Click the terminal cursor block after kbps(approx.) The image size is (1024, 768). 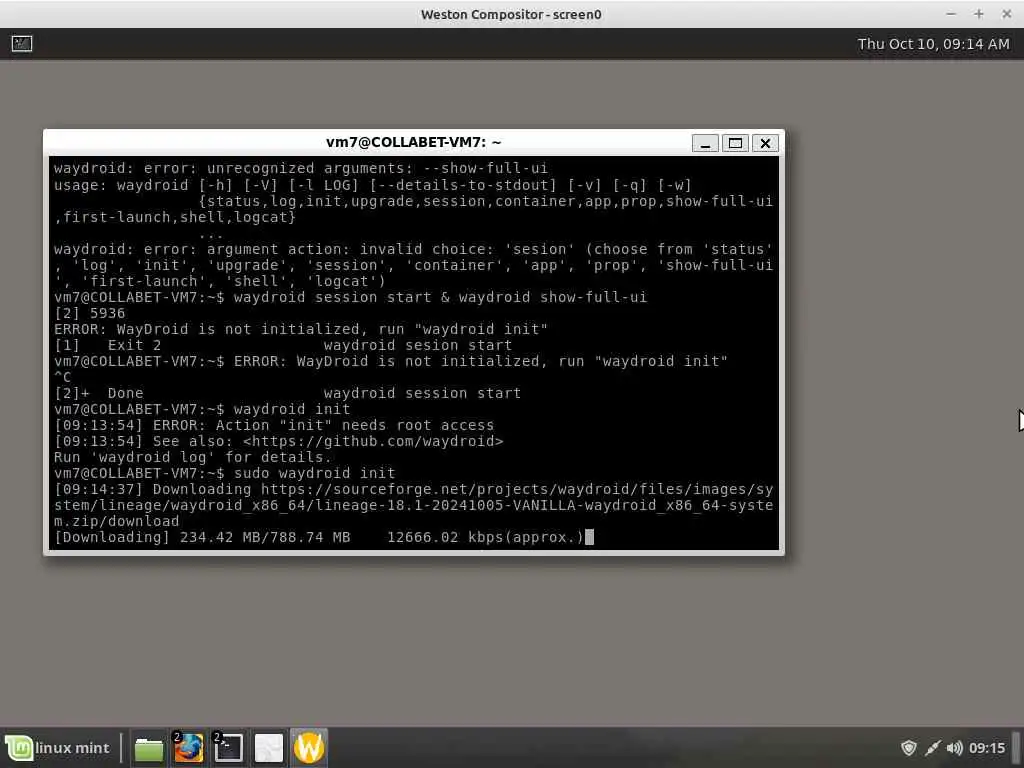tap(590, 537)
